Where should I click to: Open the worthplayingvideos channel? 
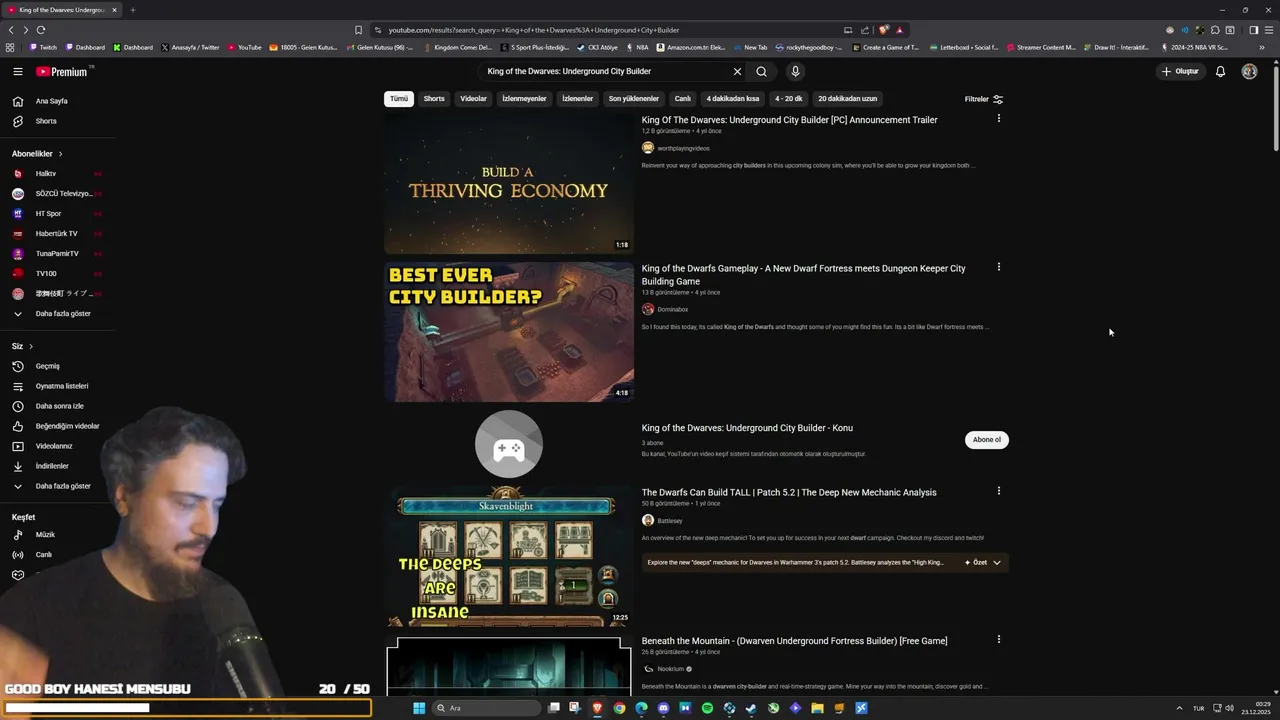click(x=683, y=148)
